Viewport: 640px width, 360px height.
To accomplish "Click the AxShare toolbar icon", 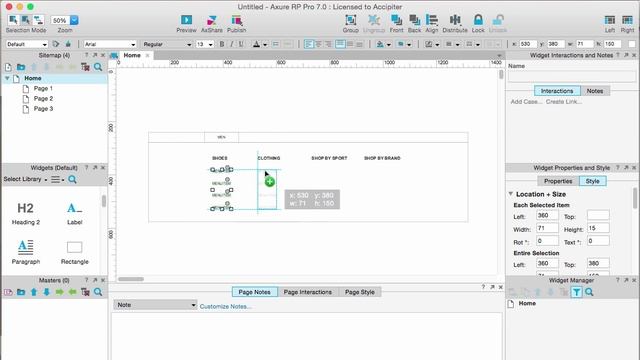I will tap(212, 23).
